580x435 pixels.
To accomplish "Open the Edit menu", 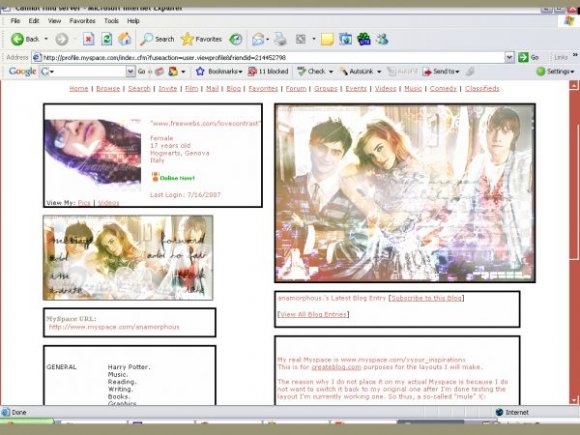I will [34, 21].
